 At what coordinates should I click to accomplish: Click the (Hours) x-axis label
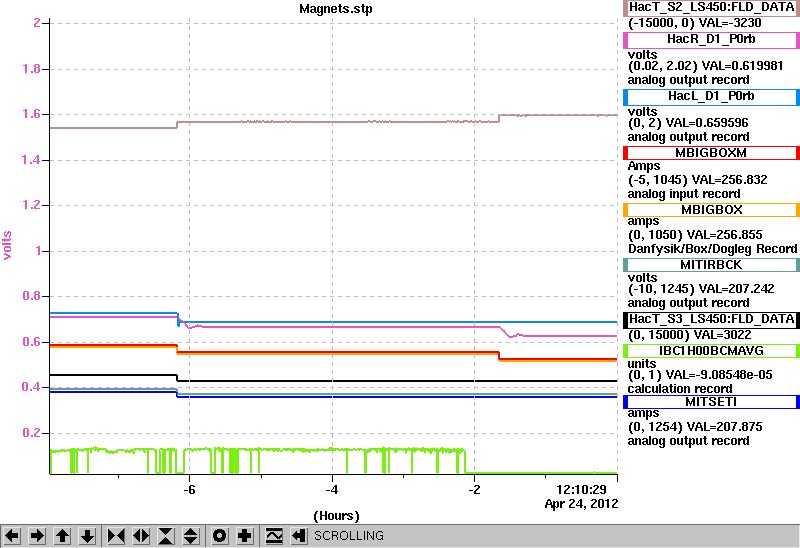[x=336, y=516]
